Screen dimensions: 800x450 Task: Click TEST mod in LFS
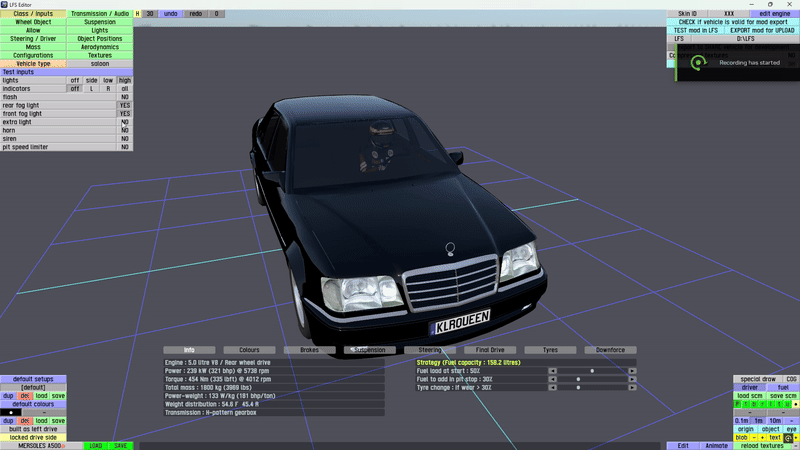(x=695, y=30)
